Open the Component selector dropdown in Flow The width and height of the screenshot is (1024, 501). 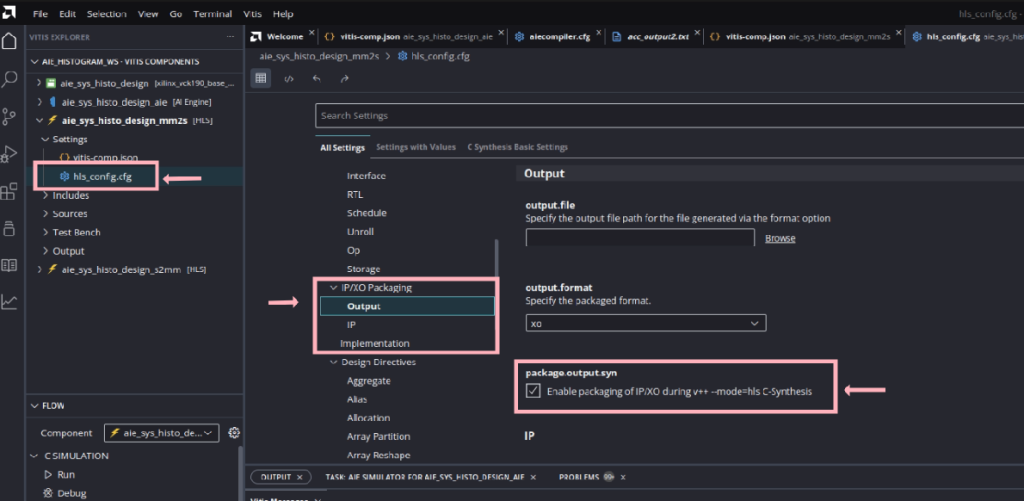coord(161,432)
